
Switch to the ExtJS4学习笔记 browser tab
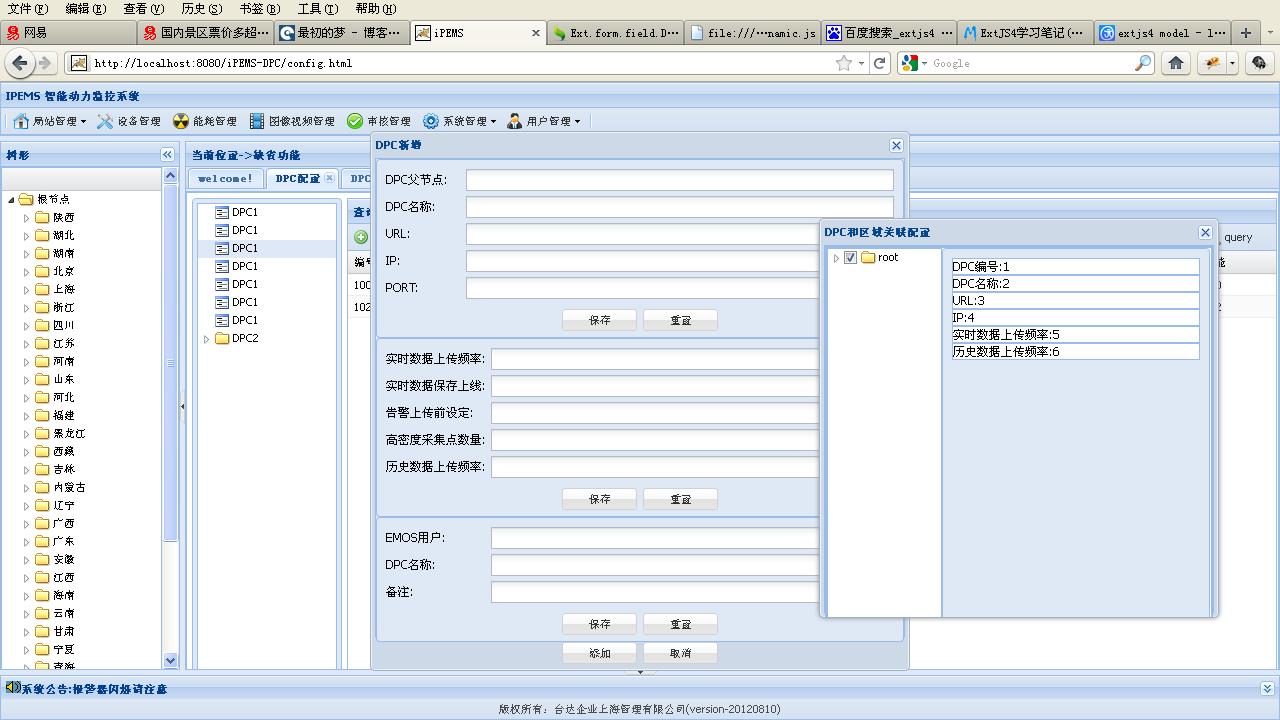[1023, 33]
